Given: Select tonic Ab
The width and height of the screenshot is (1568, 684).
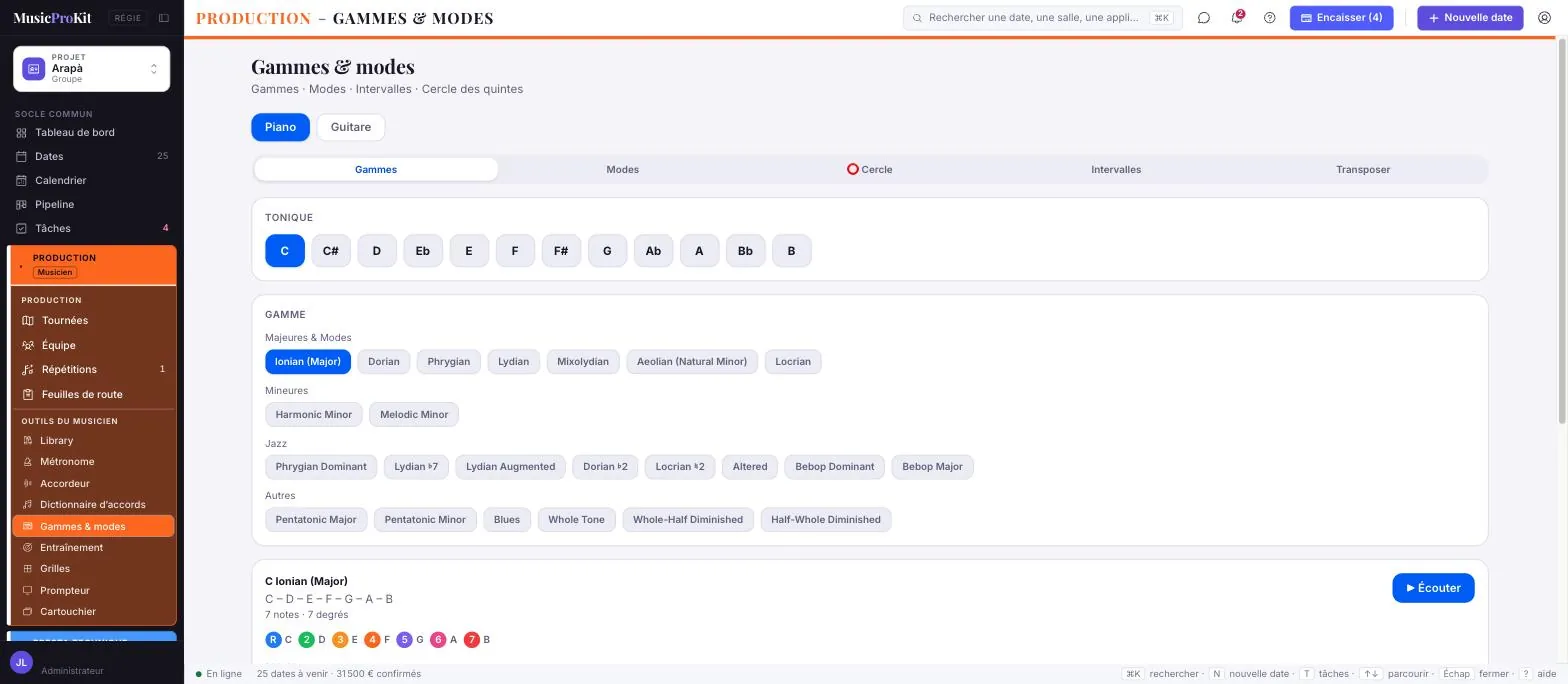Looking at the screenshot, I should [653, 251].
